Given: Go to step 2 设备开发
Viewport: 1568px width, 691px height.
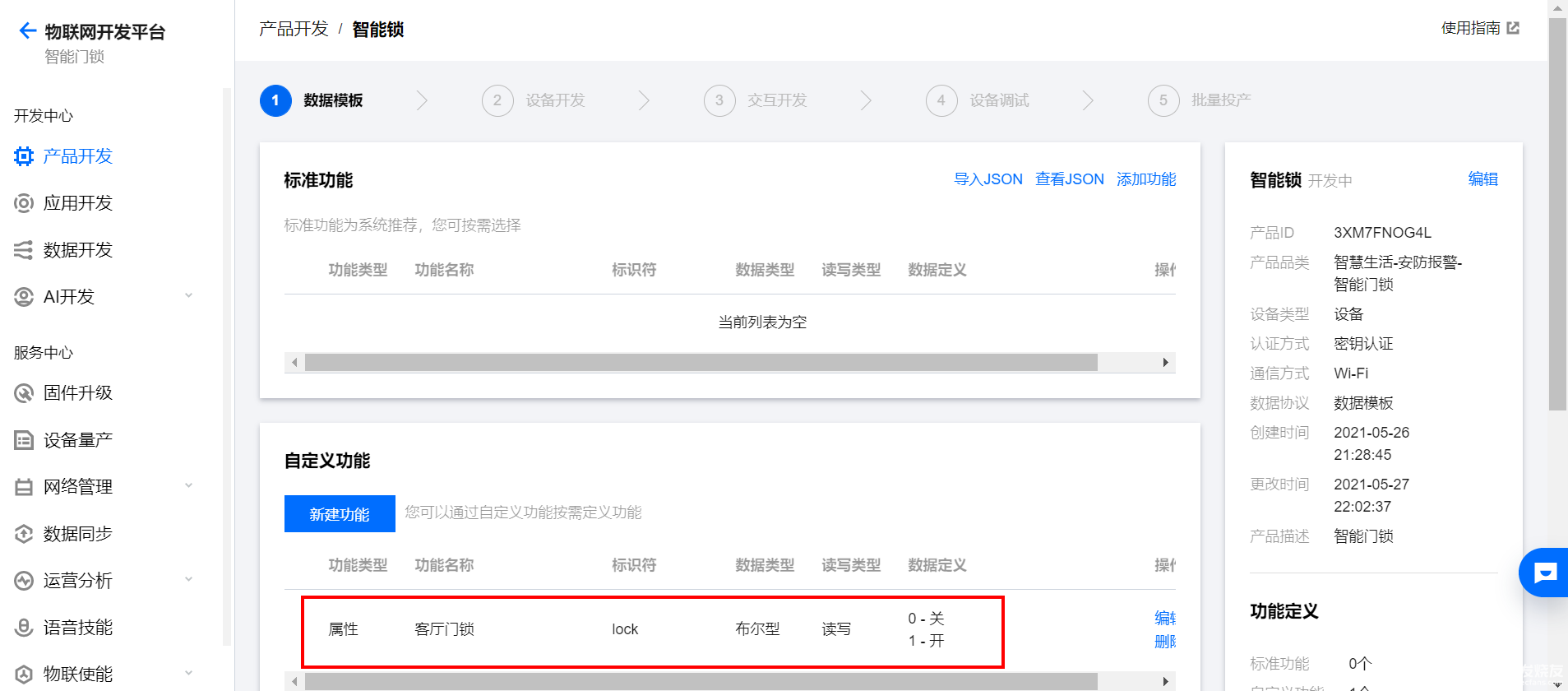Looking at the screenshot, I should pyautogui.click(x=534, y=100).
